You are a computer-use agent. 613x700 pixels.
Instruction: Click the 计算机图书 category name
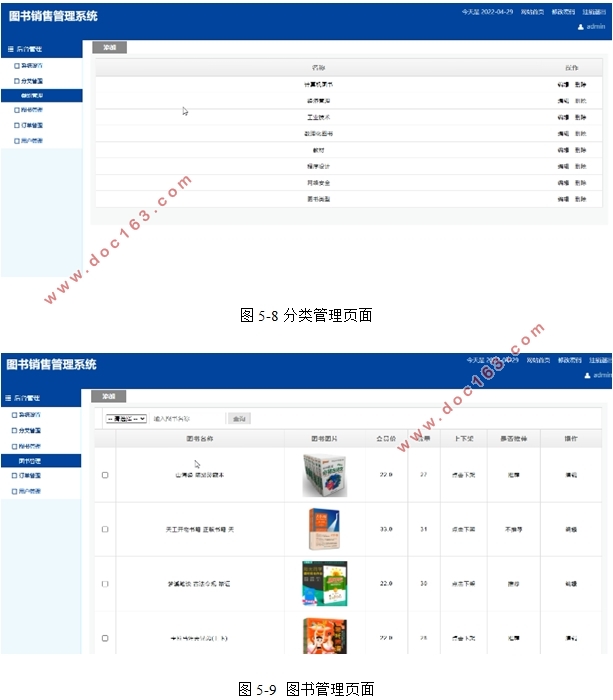coord(318,84)
